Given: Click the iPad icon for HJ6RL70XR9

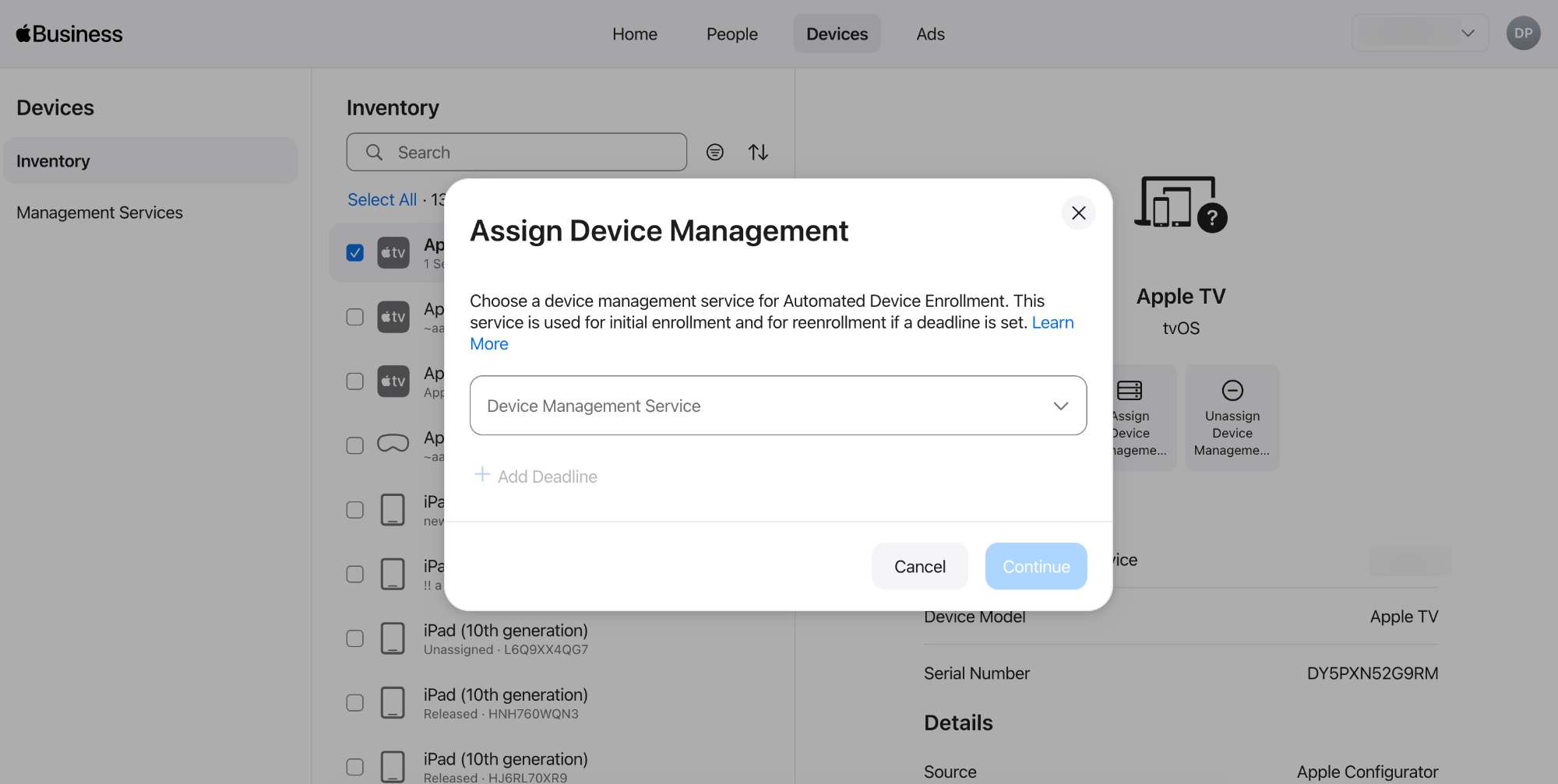Looking at the screenshot, I should click(393, 767).
